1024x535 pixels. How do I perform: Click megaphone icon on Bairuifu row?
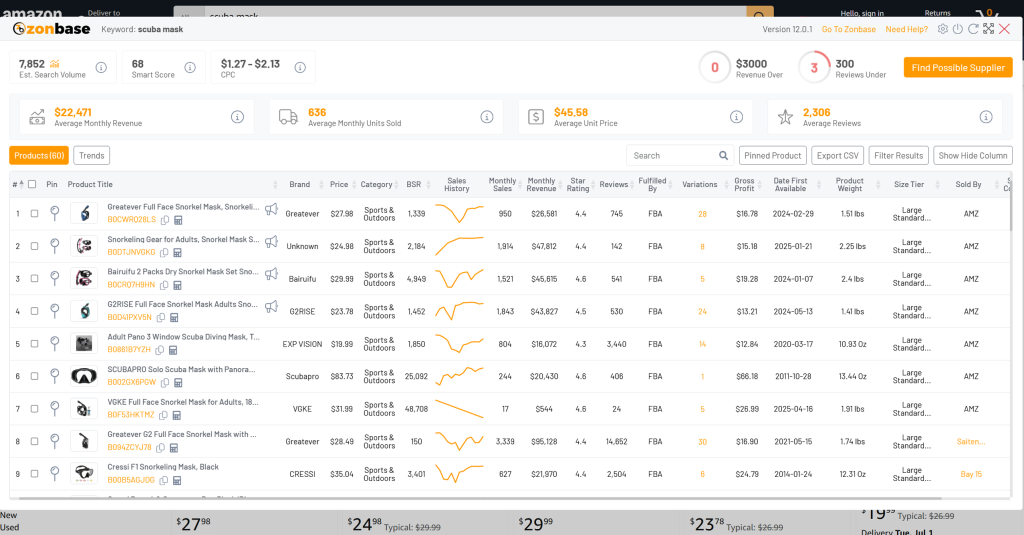pos(271,274)
